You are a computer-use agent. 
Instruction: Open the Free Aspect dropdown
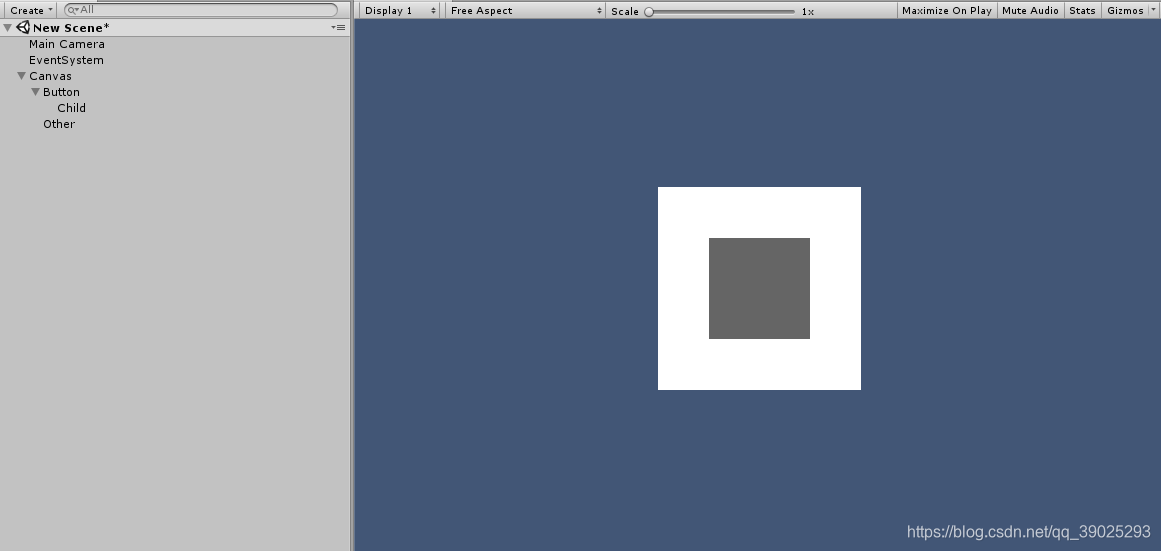(x=526, y=10)
